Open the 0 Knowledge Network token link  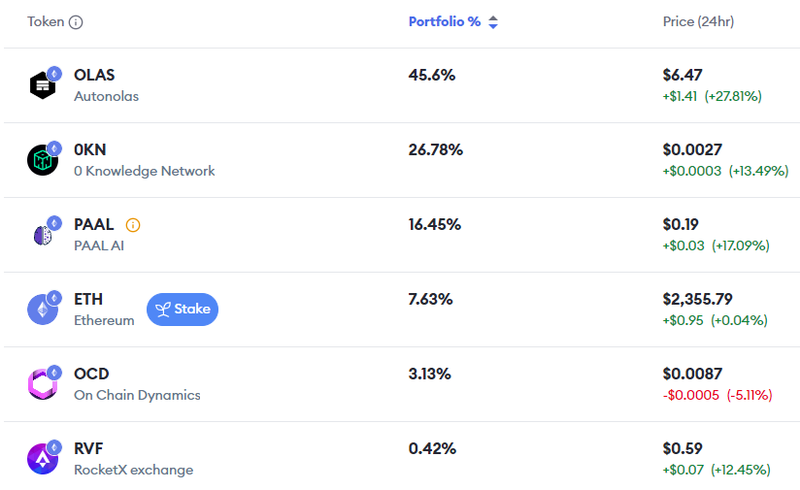(144, 171)
